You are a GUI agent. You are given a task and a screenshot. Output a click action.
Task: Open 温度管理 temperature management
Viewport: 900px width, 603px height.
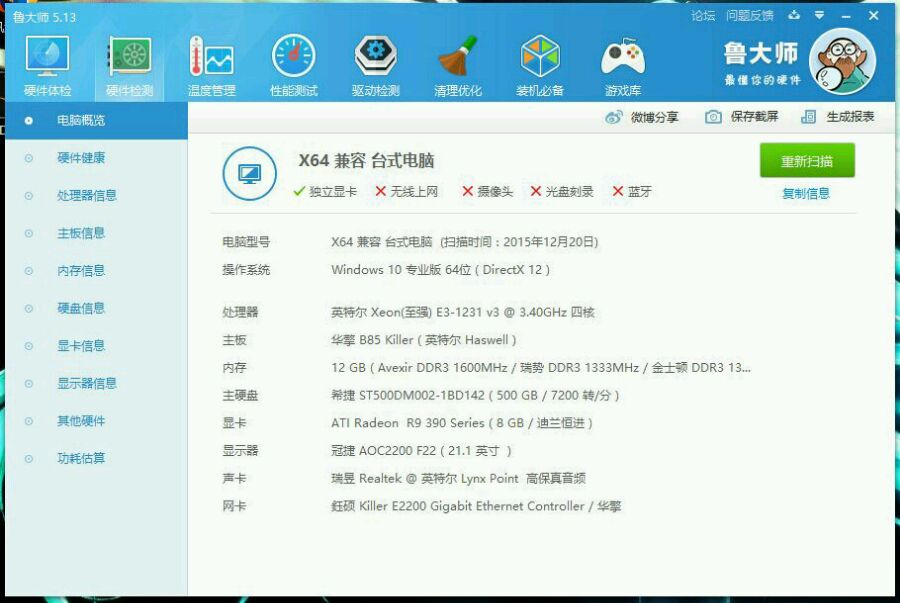212,65
